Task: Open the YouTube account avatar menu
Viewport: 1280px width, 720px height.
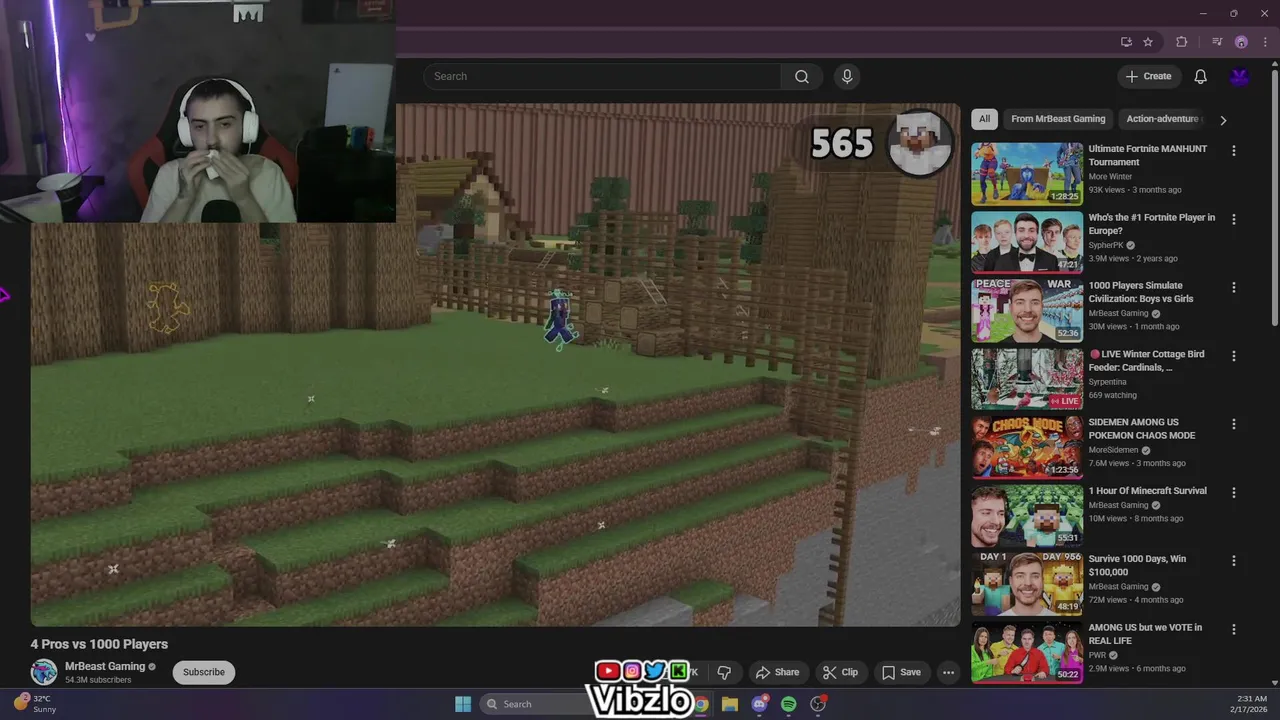Action: coord(1239,77)
